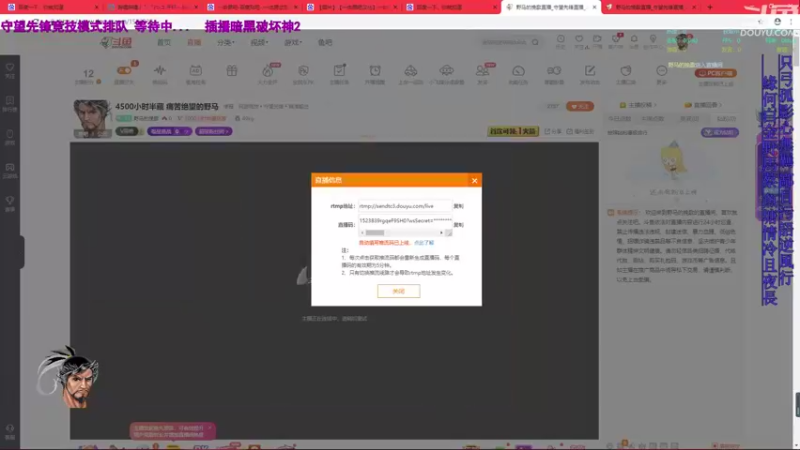Switch to the last browser tab at right
Screen dimensions: 800x450
tap(652, 7)
